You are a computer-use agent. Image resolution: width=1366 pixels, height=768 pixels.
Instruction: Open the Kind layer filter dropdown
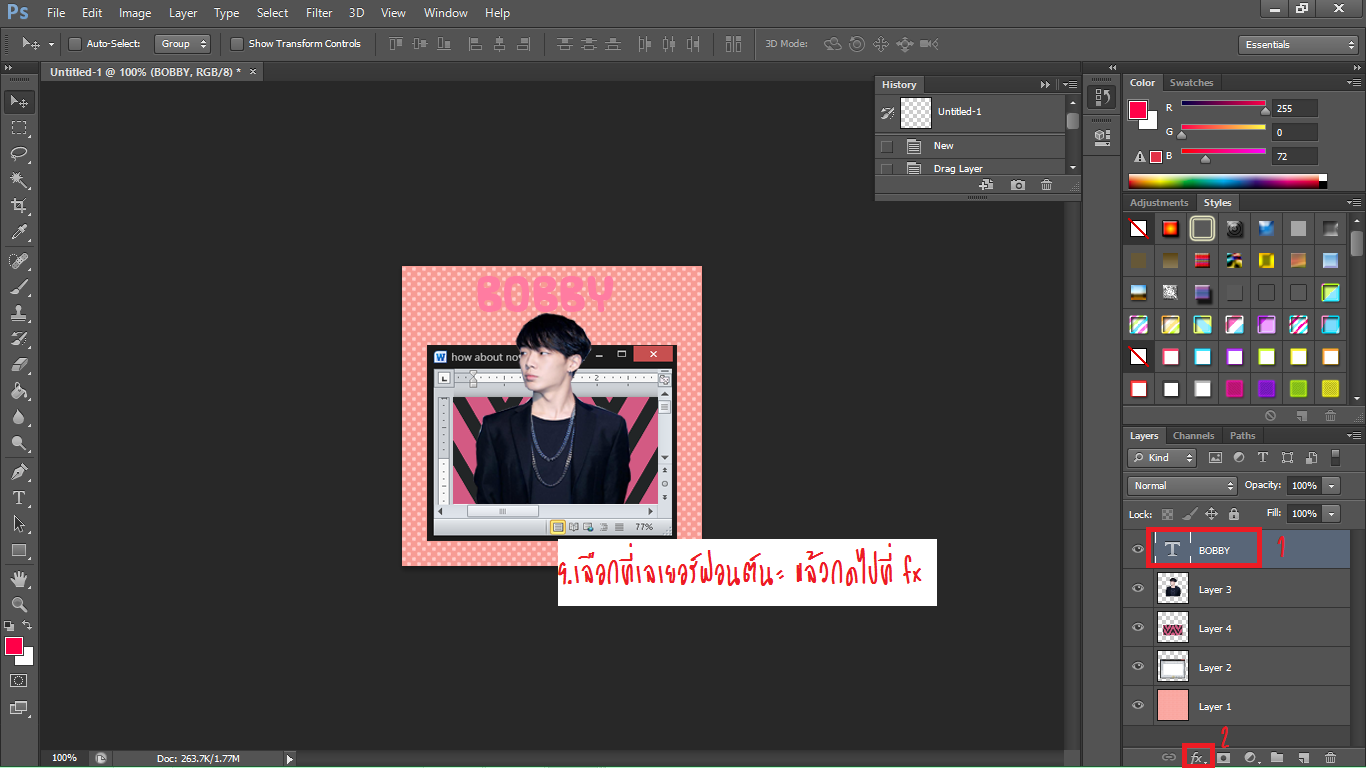pos(1162,457)
